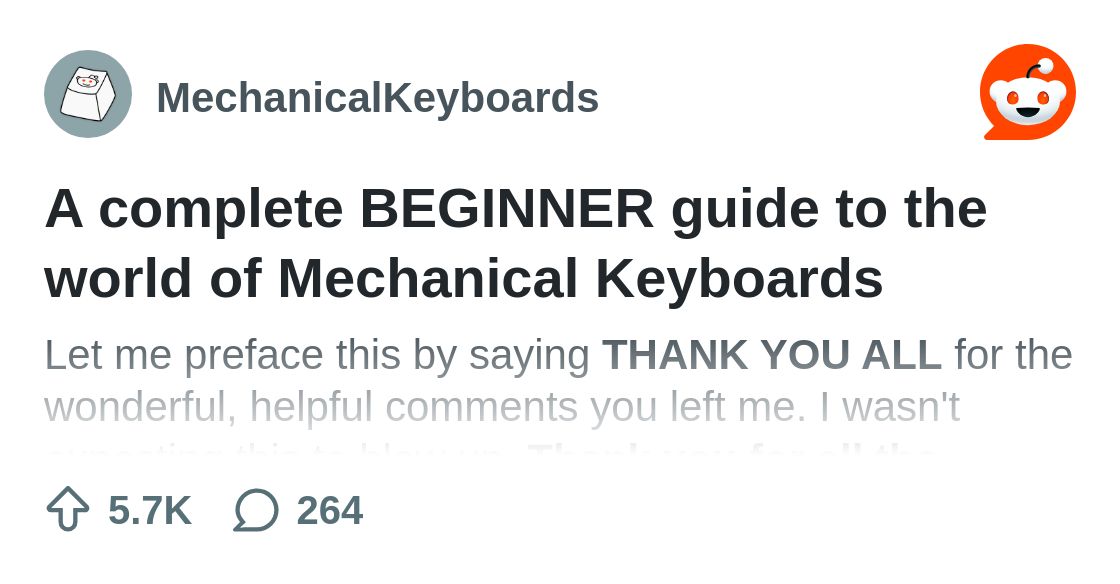This screenshot has height=584, width=1120.
Task: Click the 5.7K upvote count
Action: click(150, 510)
